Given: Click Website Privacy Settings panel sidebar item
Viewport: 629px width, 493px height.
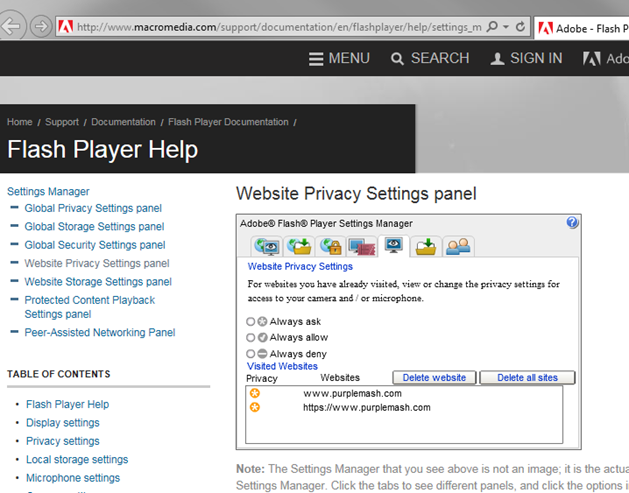Looking at the screenshot, I should coord(97,264).
